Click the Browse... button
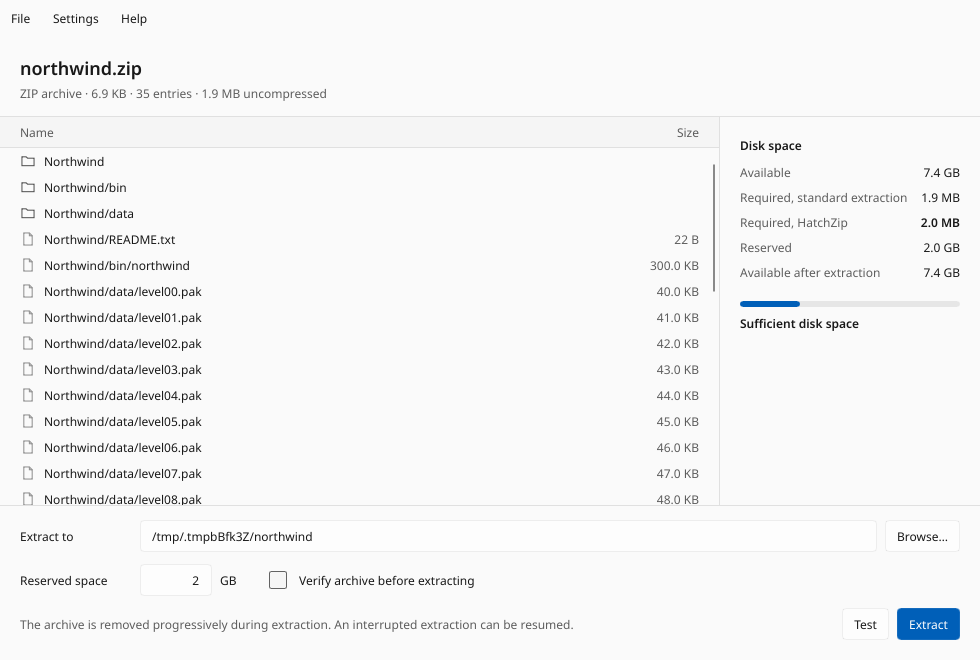Image resolution: width=980 pixels, height=660 pixels. [x=922, y=536]
